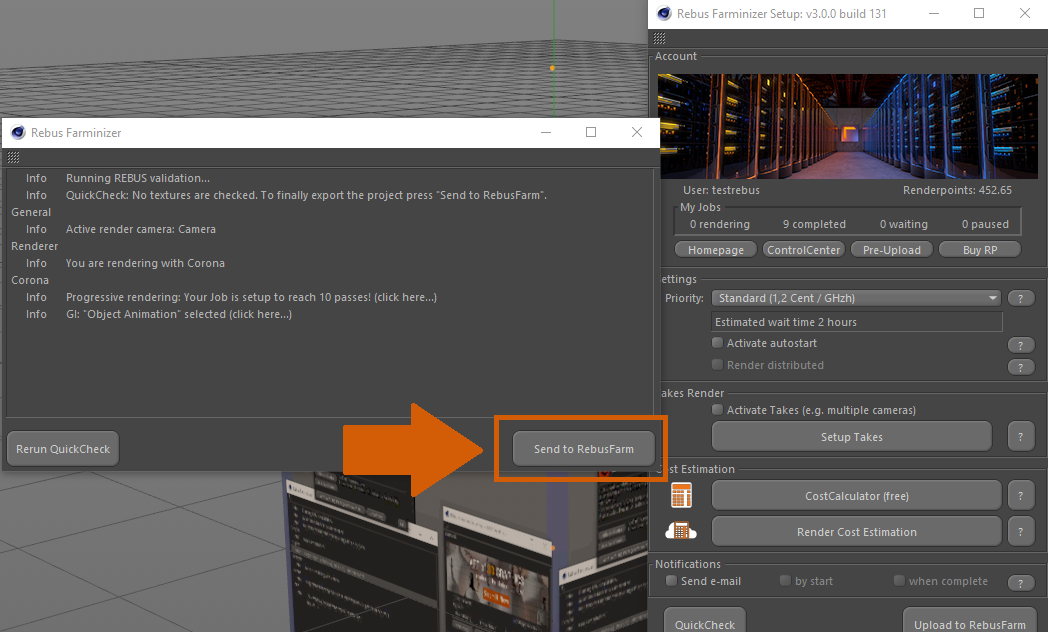The height and width of the screenshot is (632, 1048).
Task: Tick the Send e-mail notification checkbox
Action: (671, 581)
